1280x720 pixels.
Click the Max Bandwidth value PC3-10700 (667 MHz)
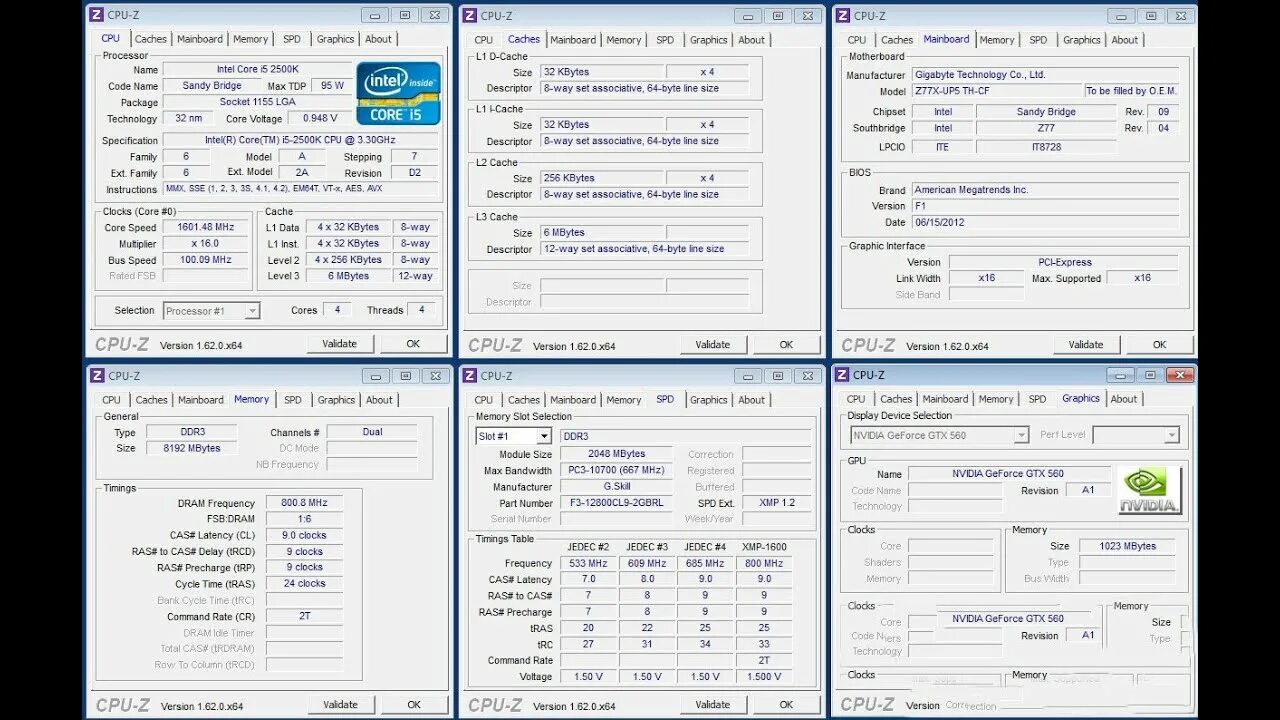pyautogui.click(x=617, y=470)
